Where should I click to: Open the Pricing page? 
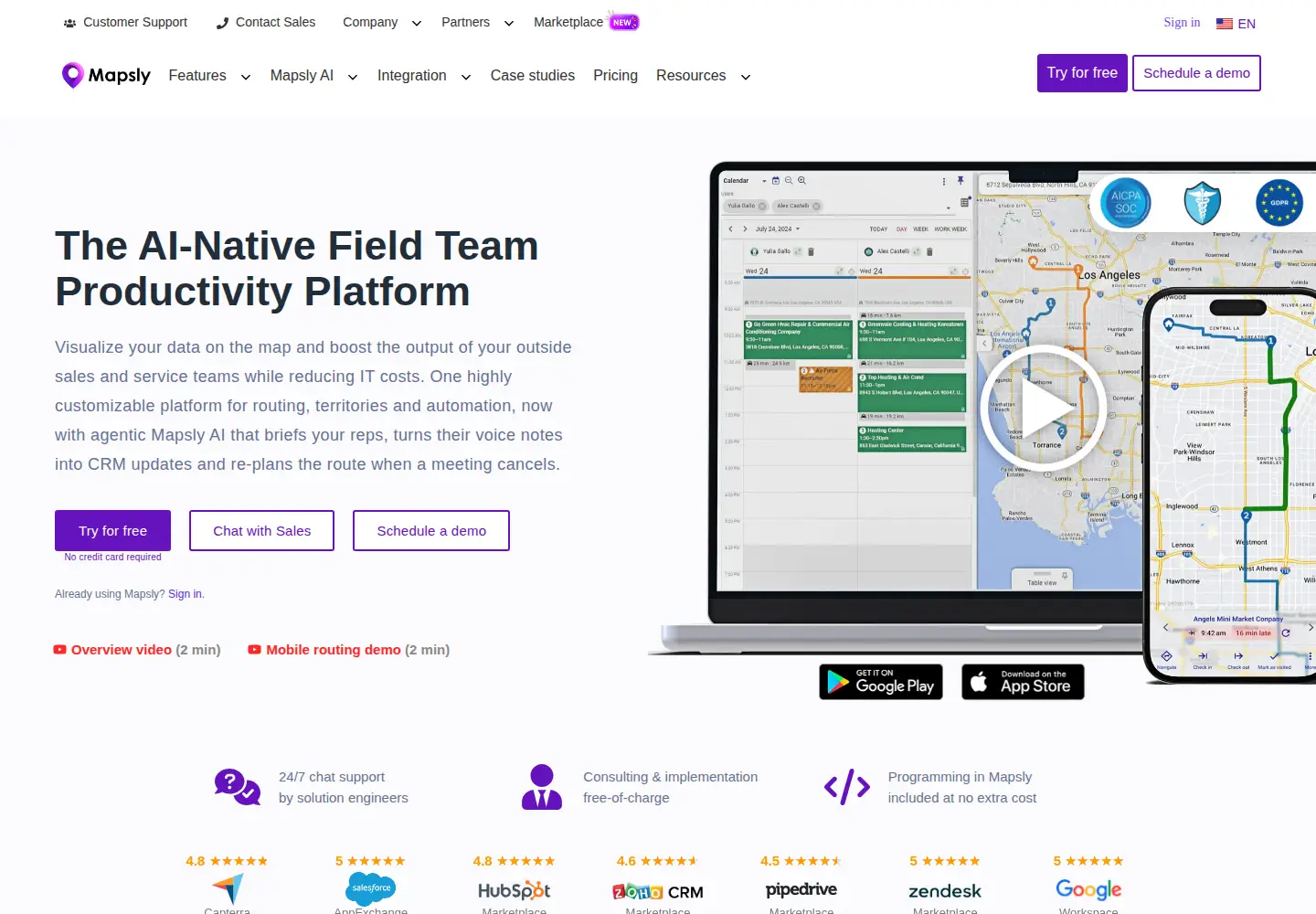coord(615,75)
